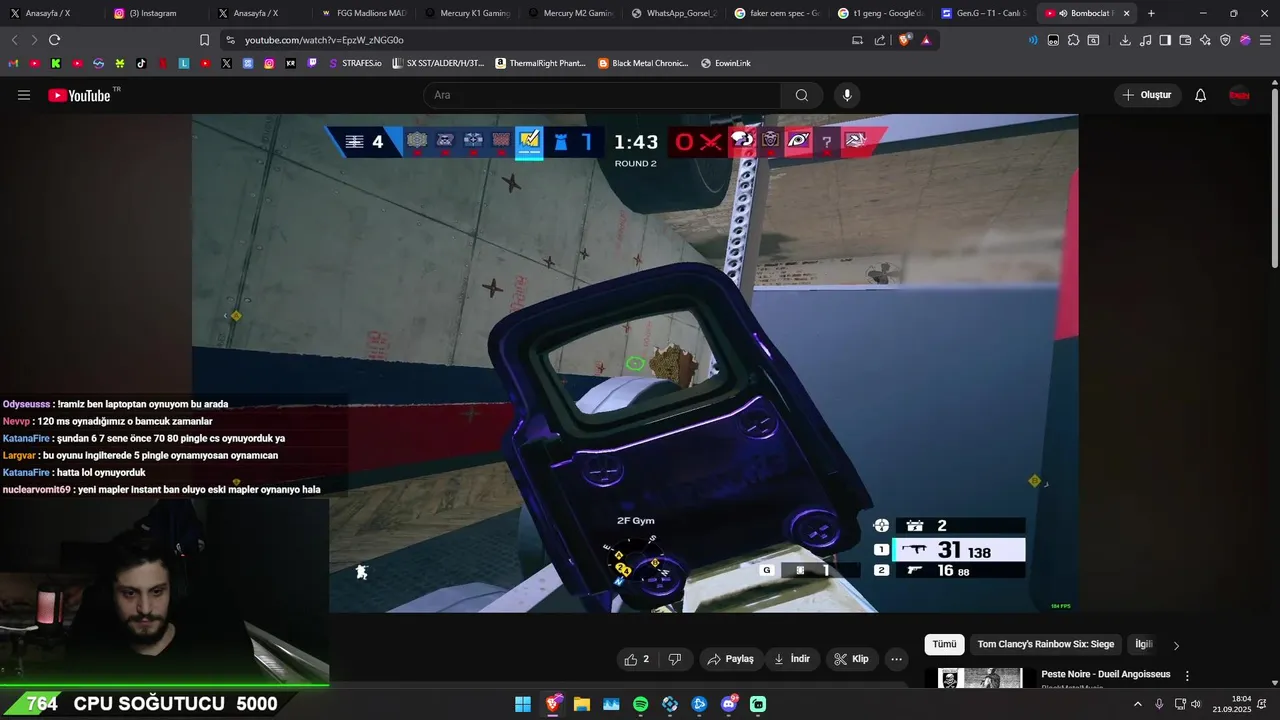Open Spotify from the taskbar
This screenshot has width=1280, height=720.
pos(641,704)
